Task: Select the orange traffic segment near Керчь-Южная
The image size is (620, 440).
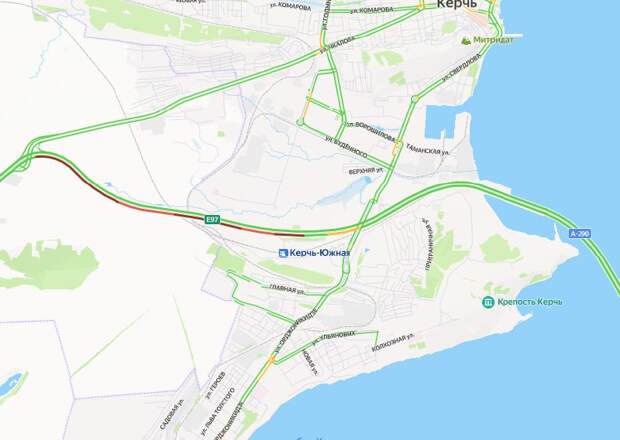Action: tap(342, 232)
